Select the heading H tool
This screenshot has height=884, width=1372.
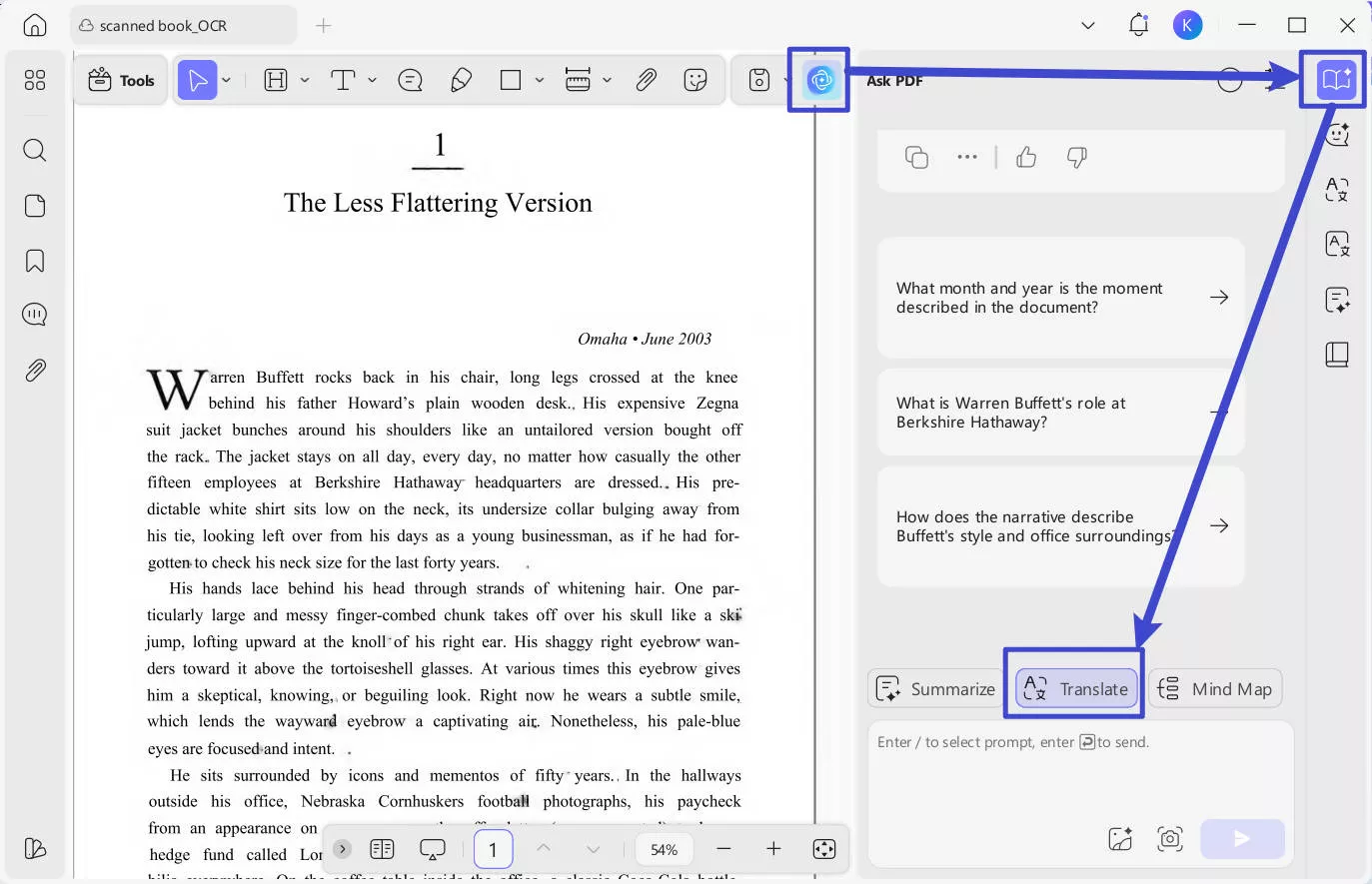click(x=276, y=80)
